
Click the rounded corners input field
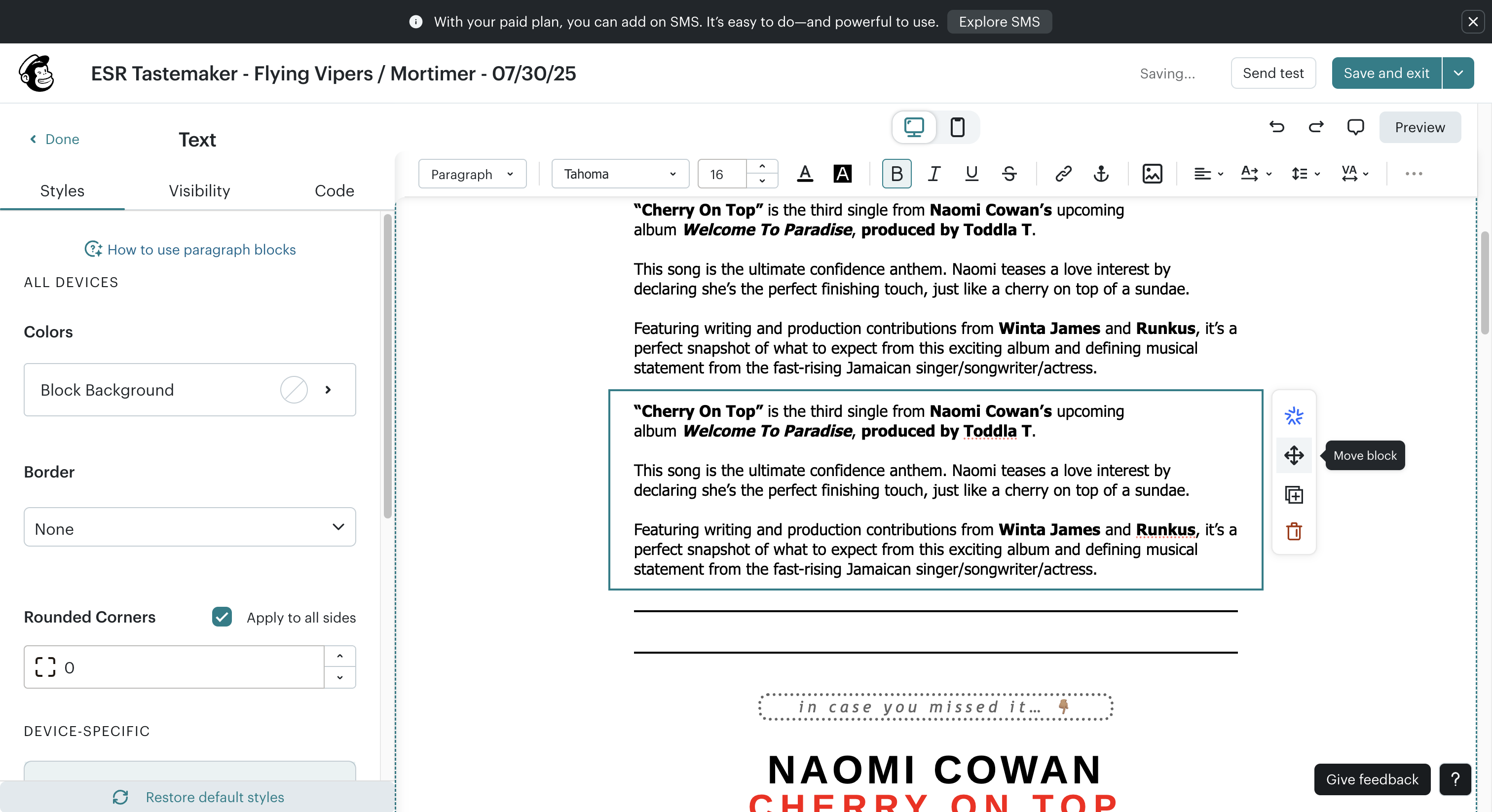(174, 667)
